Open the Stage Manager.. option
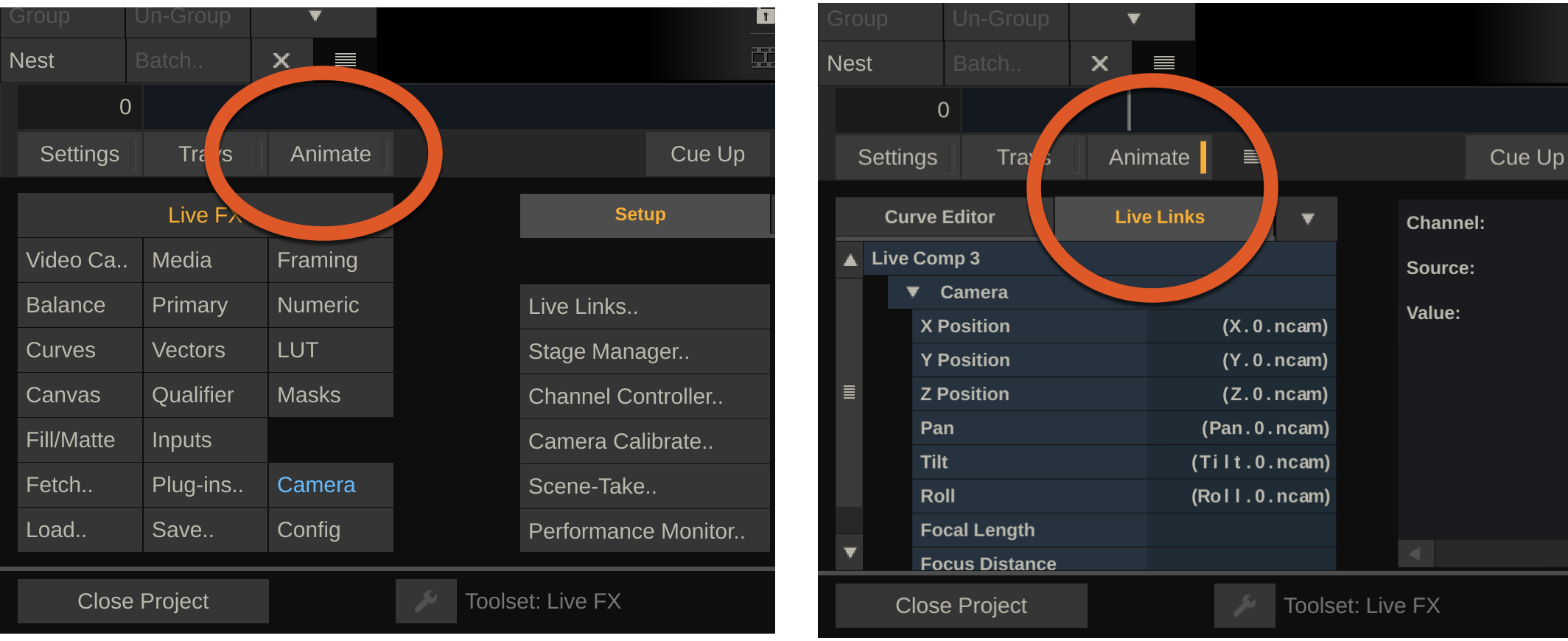 [609, 351]
